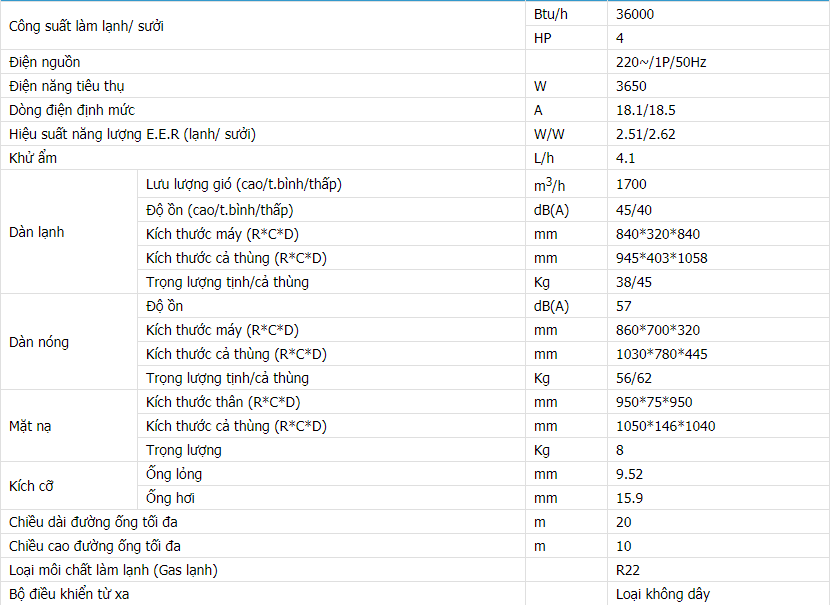
Task: Click the R22 refrigerant value
Action: [x=628, y=570]
